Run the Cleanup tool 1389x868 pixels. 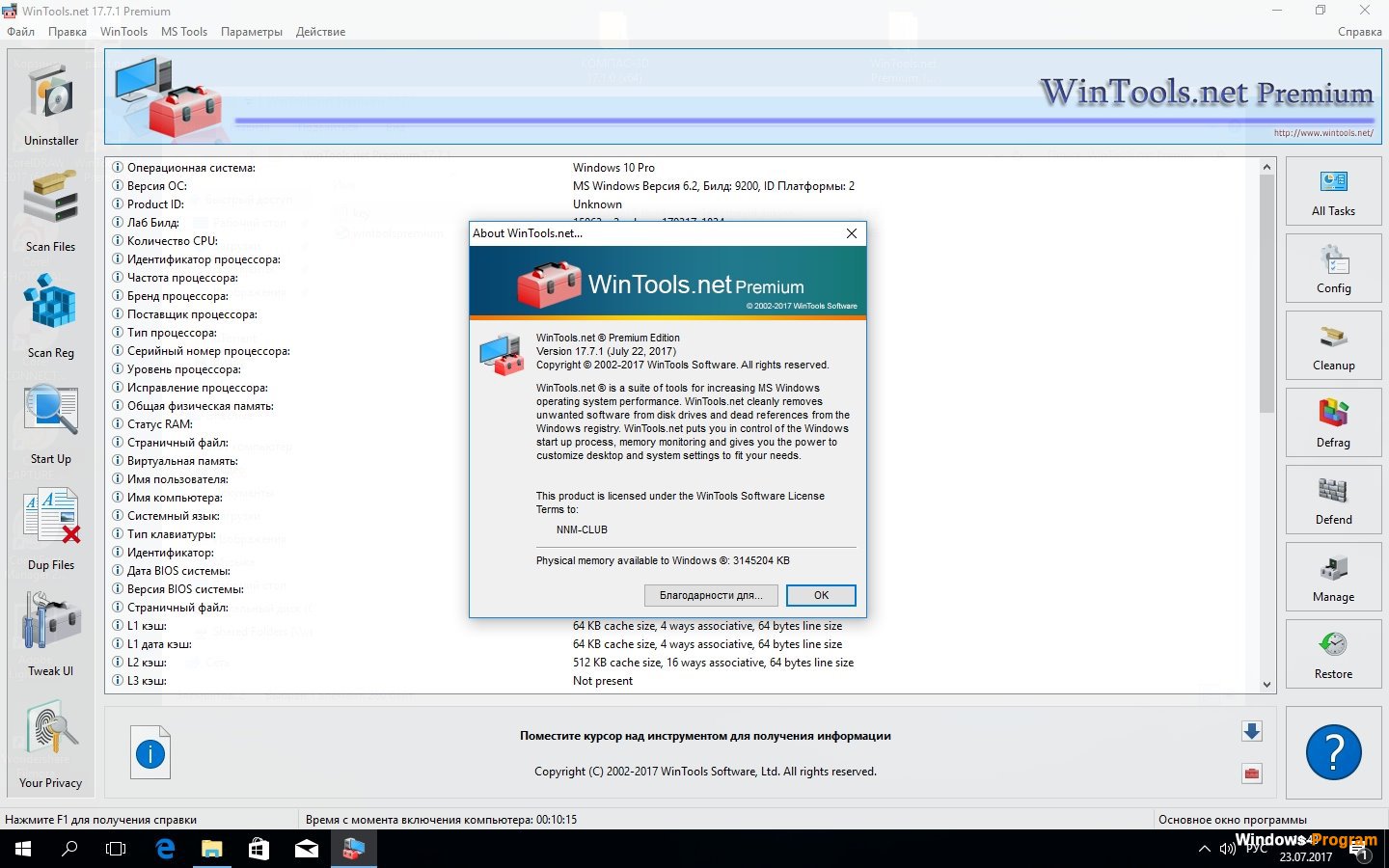(1333, 346)
